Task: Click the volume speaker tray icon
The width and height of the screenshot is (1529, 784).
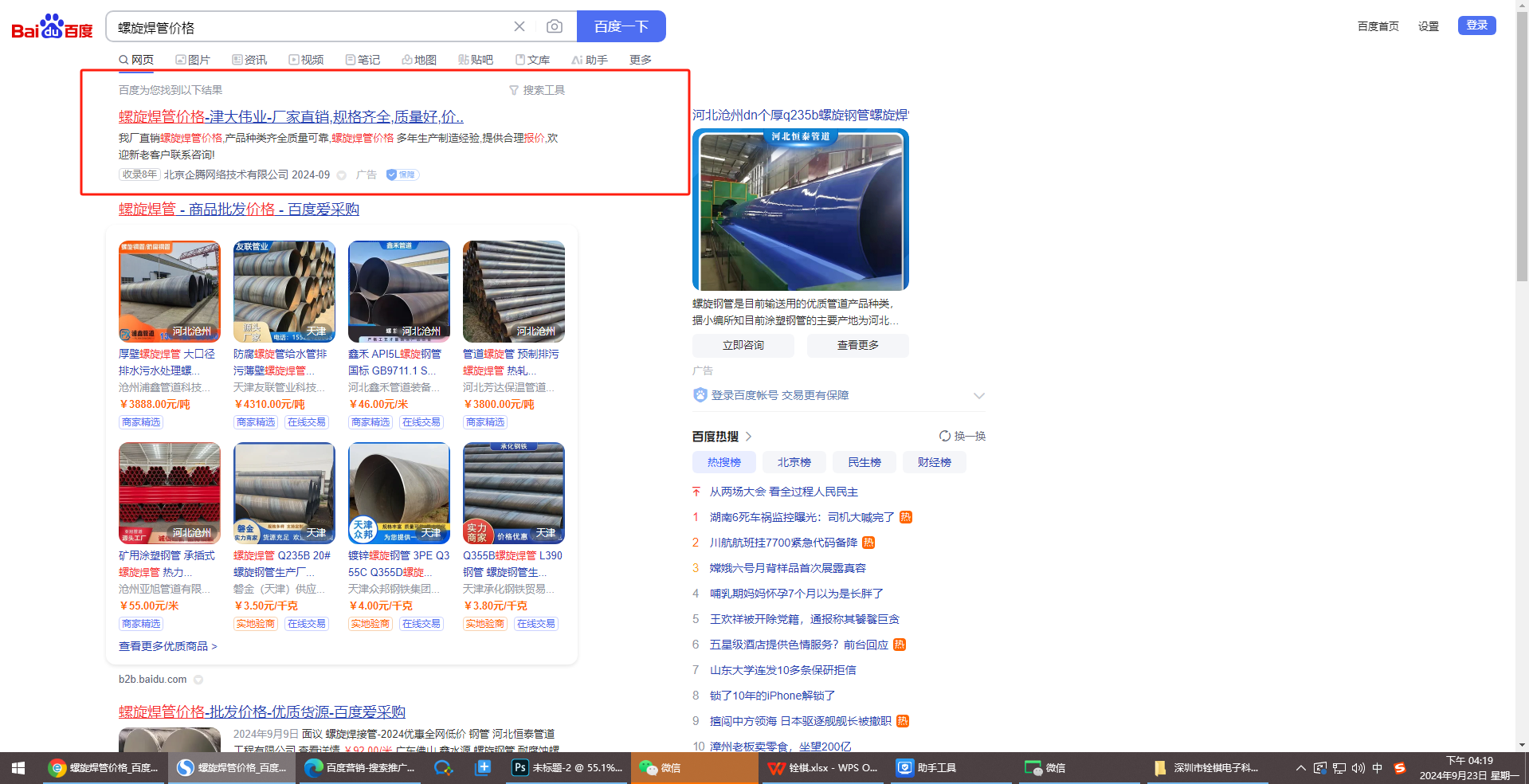Action: [x=1358, y=768]
